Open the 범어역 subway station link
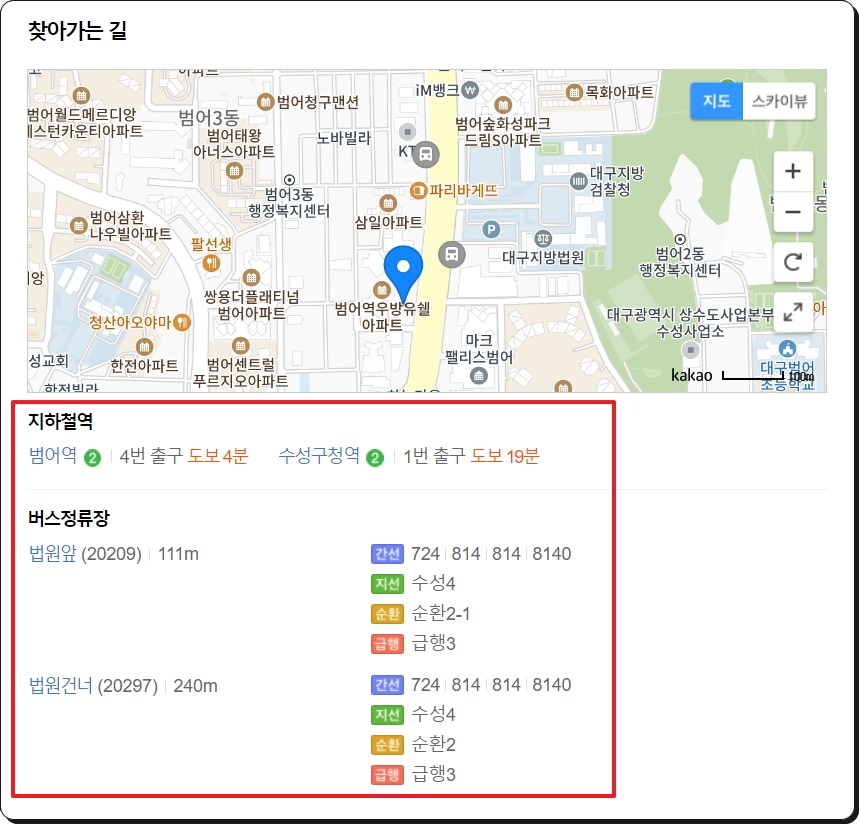The height and width of the screenshot is (824, 859). (53, 455)
